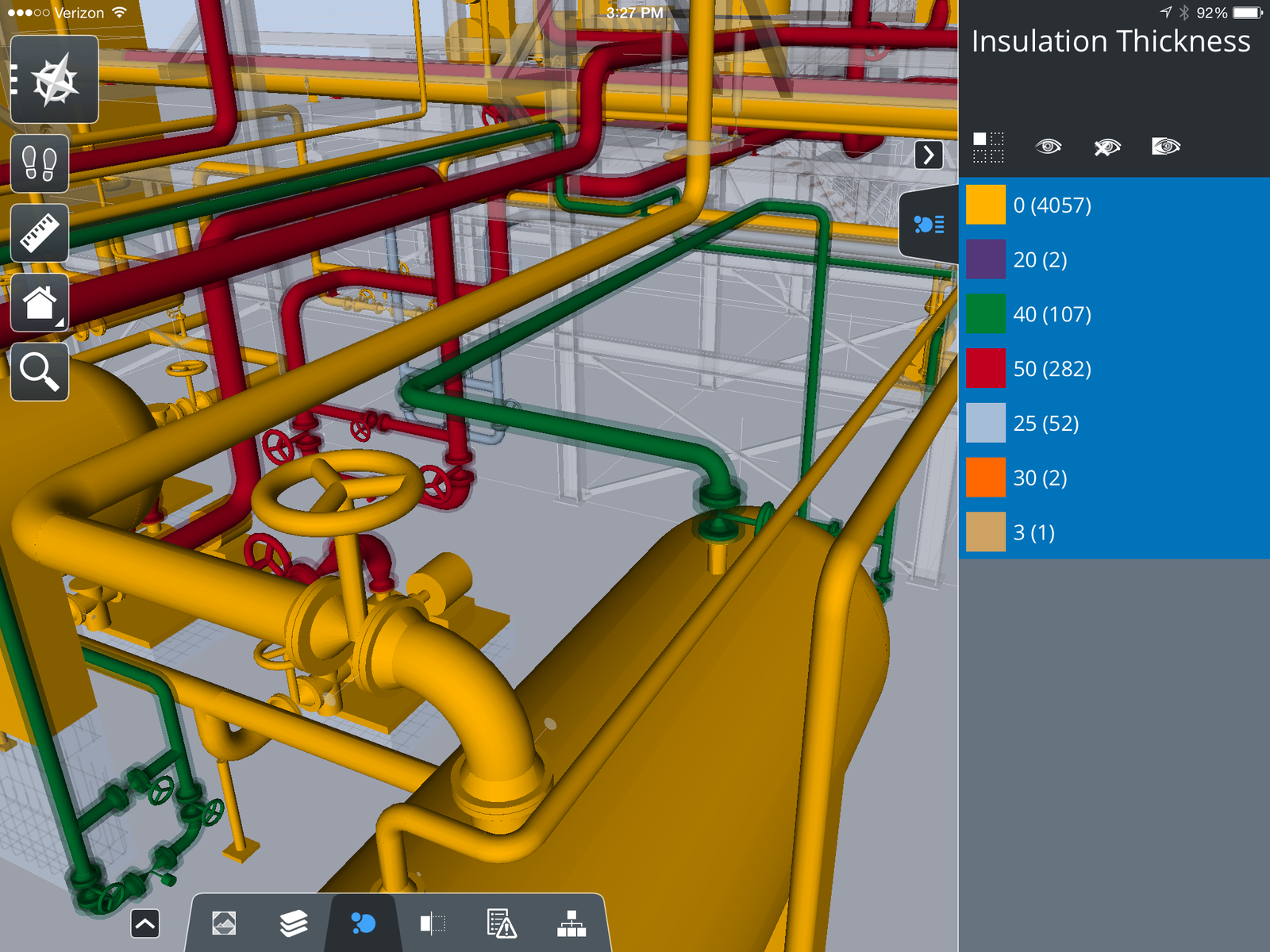The height and width of the screenshot is (952, 1270).
Task: Expand the home view options triangle
Action: click(60, 322)
